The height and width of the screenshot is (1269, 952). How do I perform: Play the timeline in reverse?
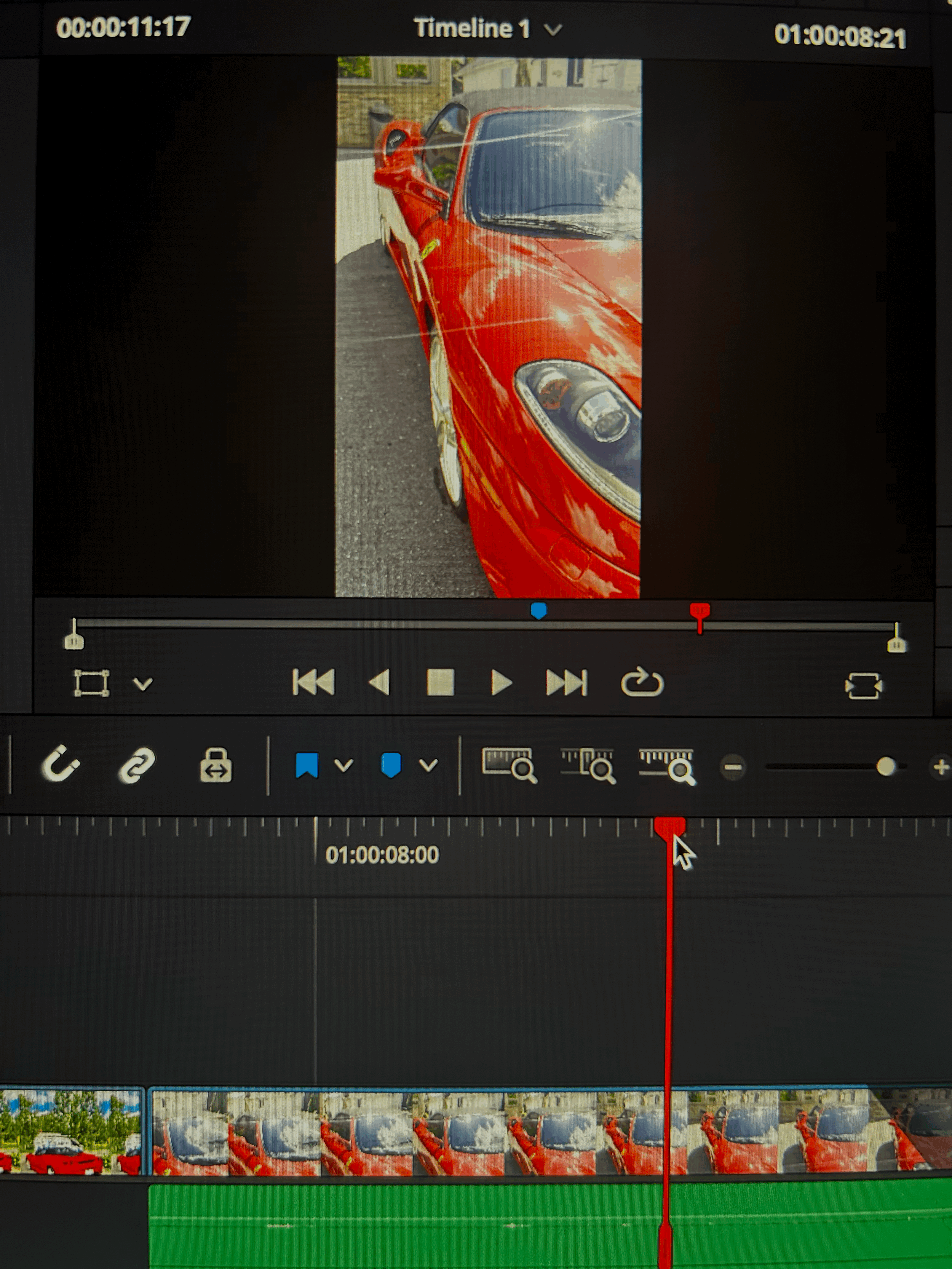379,683
